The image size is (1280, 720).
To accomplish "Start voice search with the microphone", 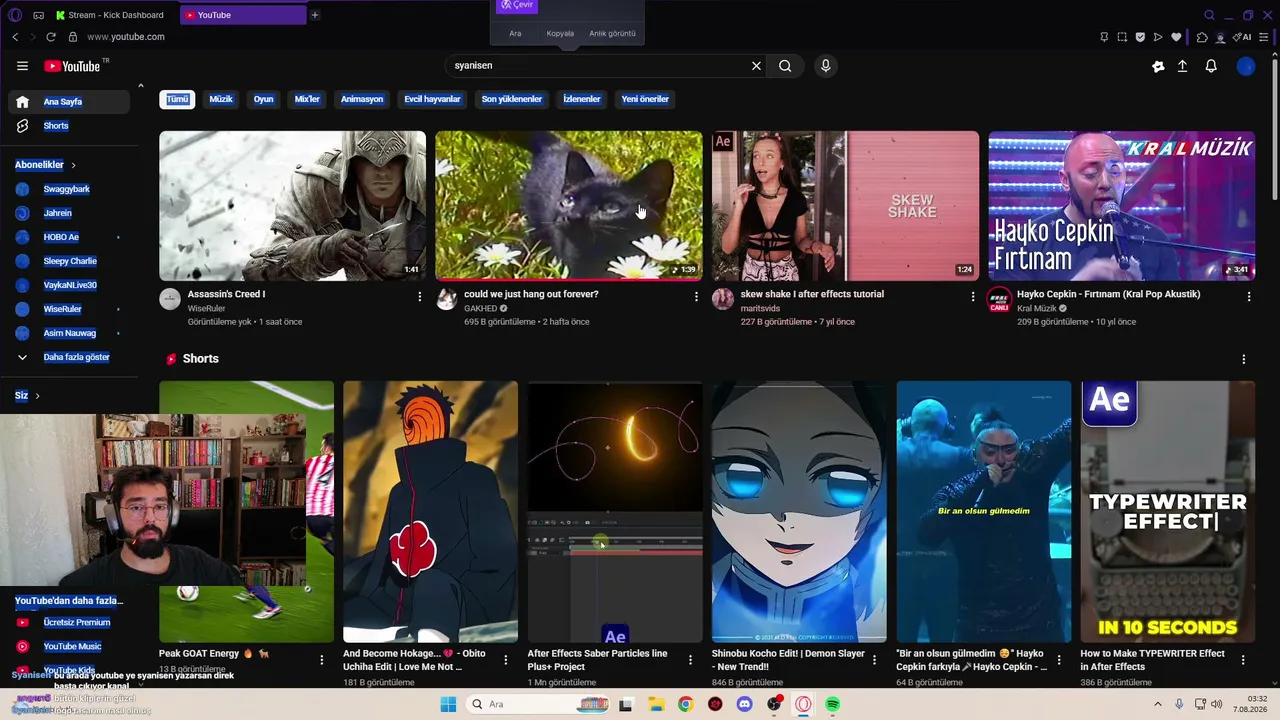I will (x=825, y=66).
